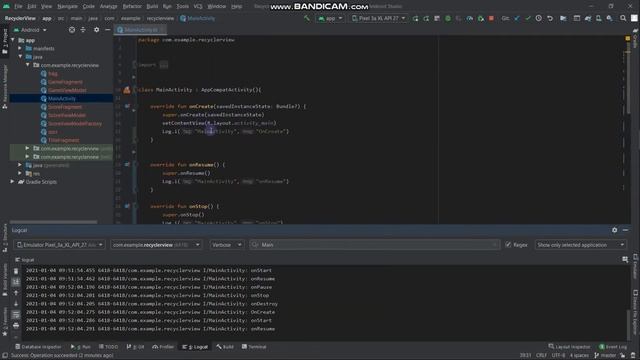Click the Logcat vertical scrollbar
The width and height of the screenshot is (640, 360).
(629, 325)
